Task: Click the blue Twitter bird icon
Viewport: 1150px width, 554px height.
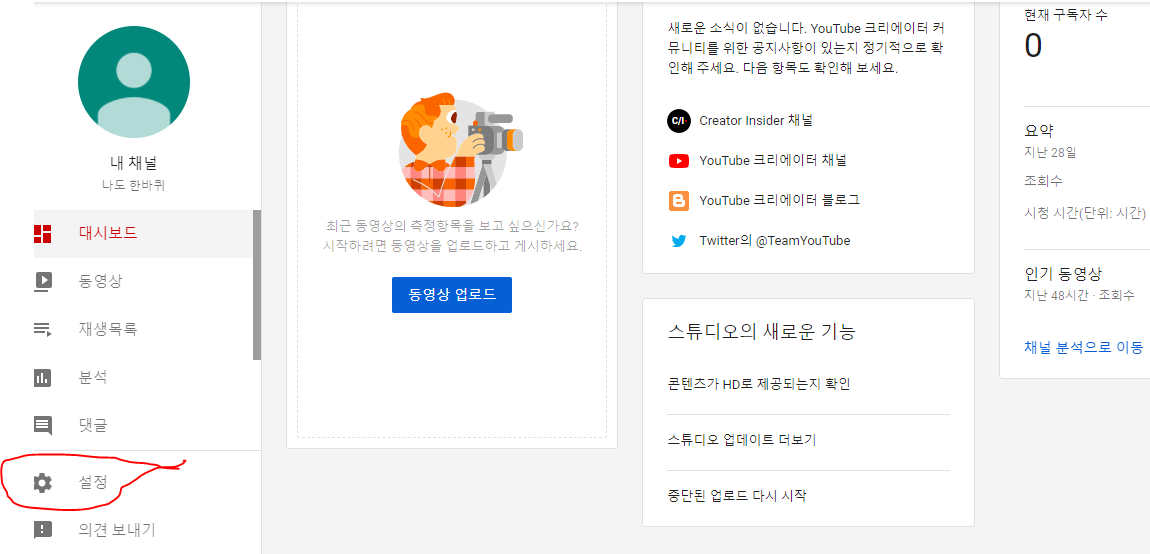Action: point(678,241)
